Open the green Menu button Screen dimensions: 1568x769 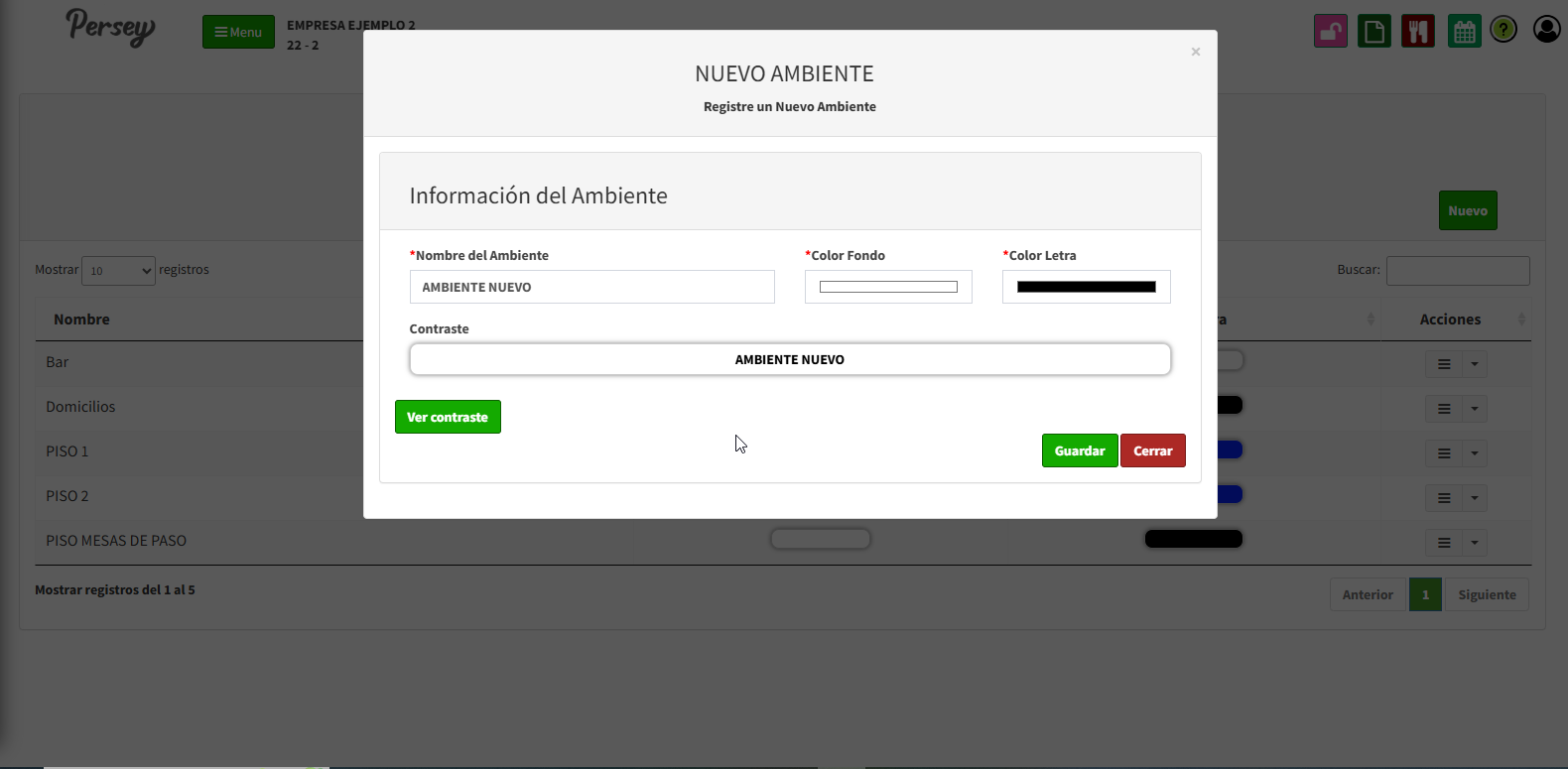click(238, 32)
